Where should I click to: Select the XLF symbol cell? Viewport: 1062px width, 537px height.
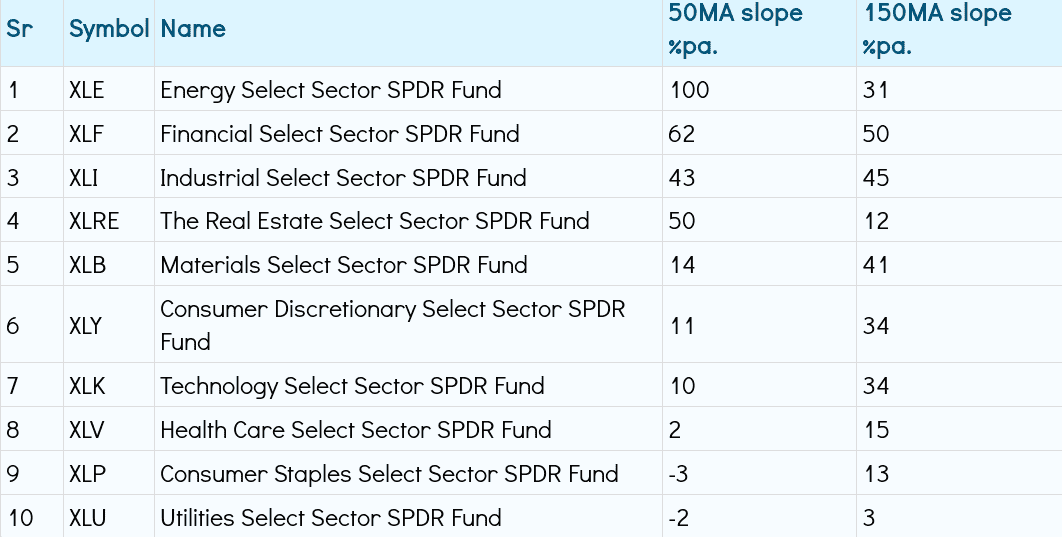click(87, 134)
